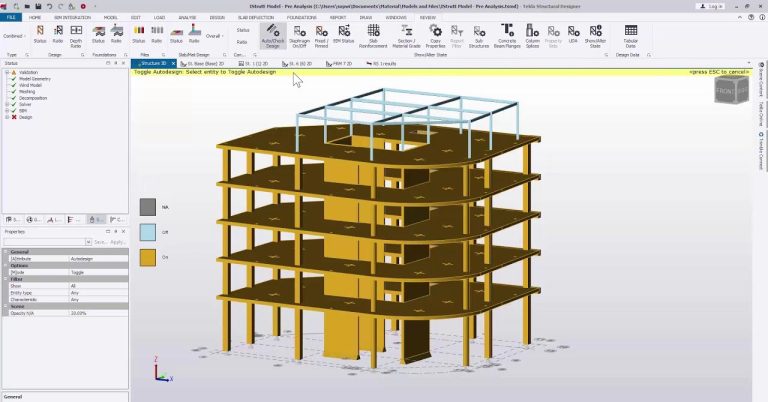Image resolution: width=768 pixels, height=402 pixels.
Task: Edit the Opacity N/A value field
Action: [98, 313]
